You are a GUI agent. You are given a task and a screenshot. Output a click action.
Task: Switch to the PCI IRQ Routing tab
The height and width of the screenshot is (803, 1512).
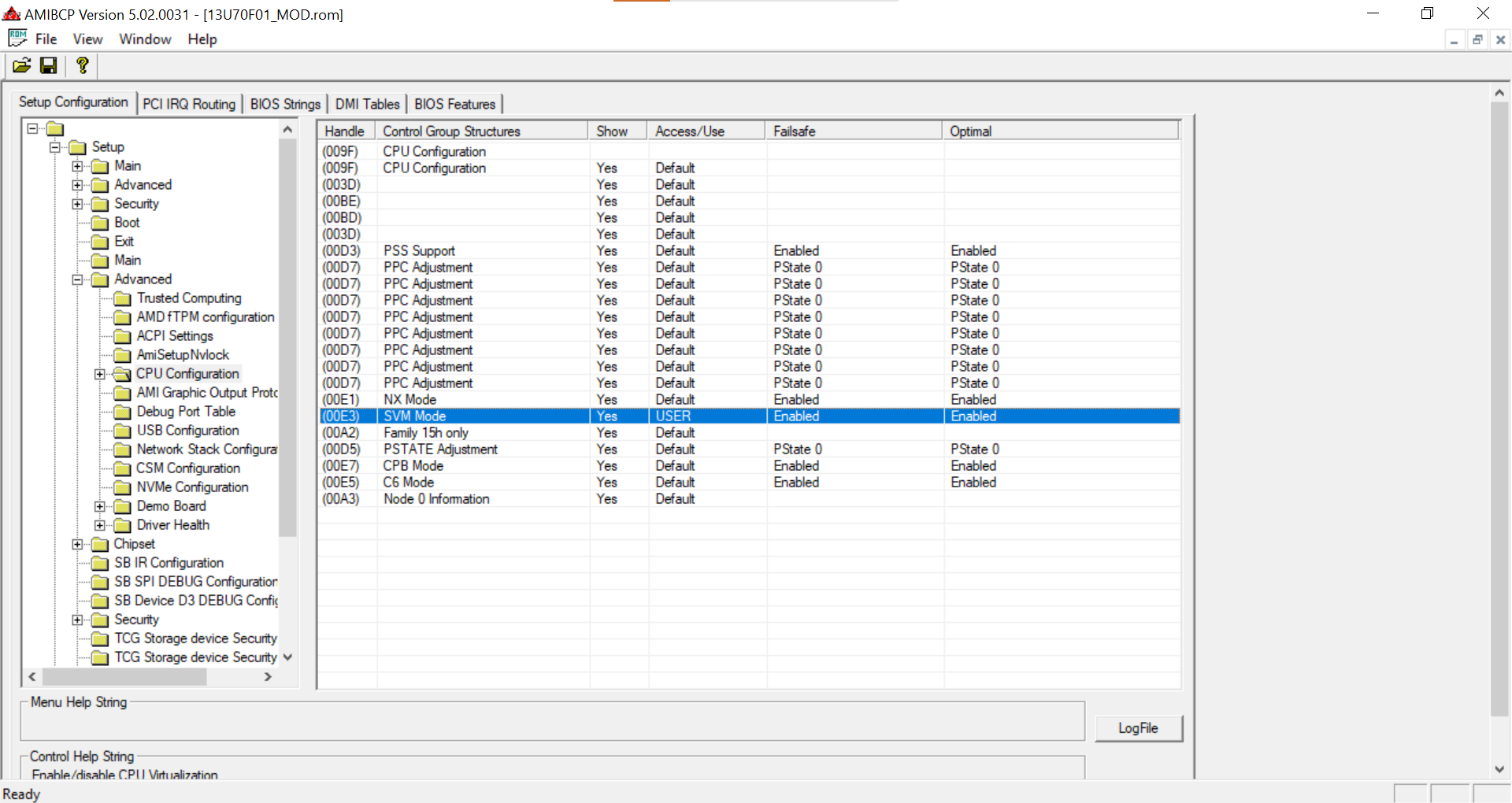pyautogui.click(x=189, y=104)
